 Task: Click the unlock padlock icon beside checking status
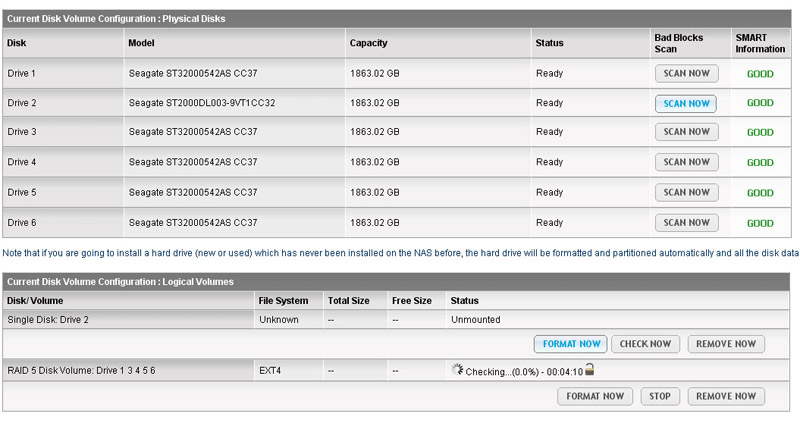[x=590, y=370]
